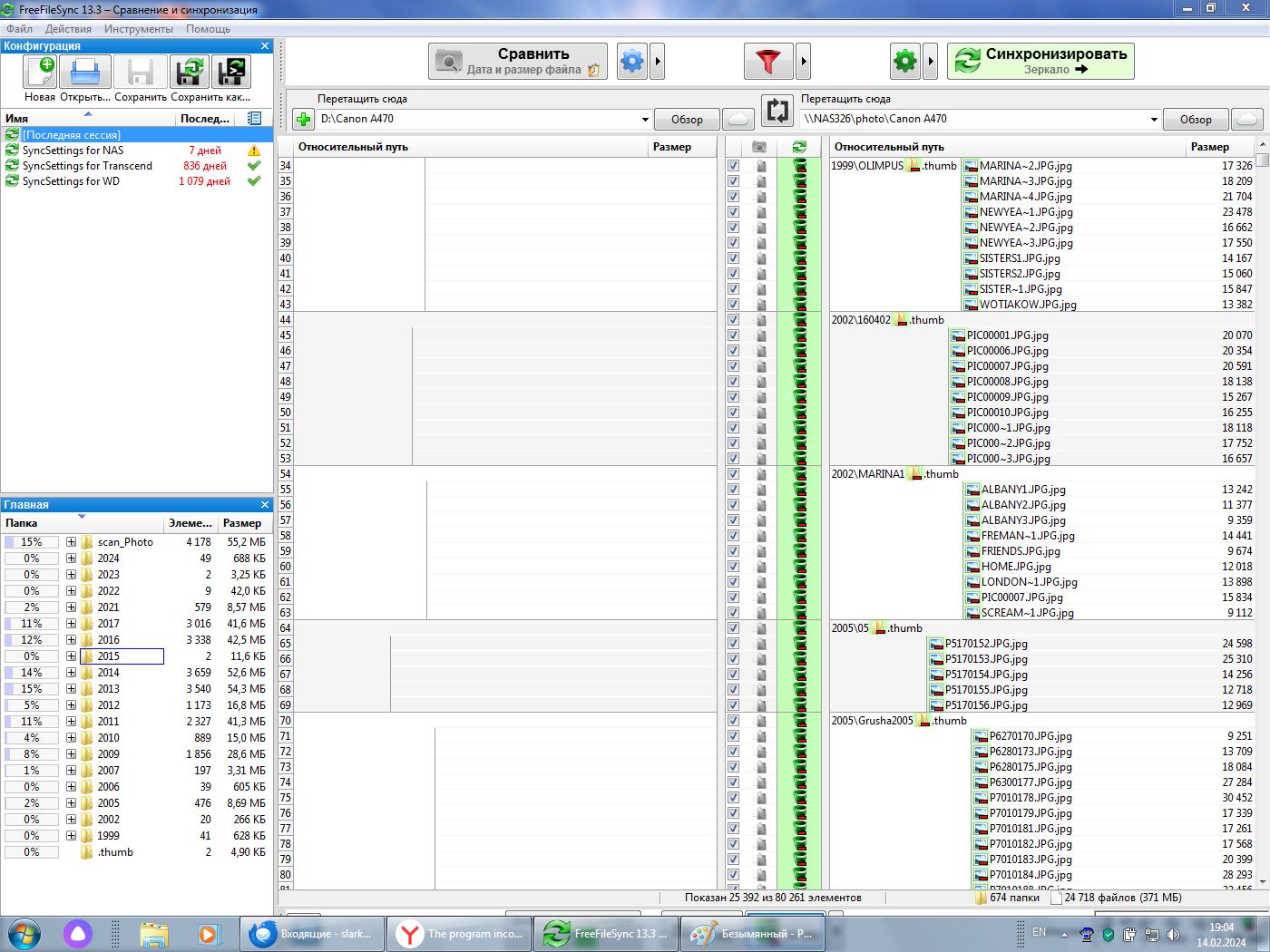The width and height of the screenshot is (1270, 952).
Task: Click the Windows Start button
Action: (24, 934)
